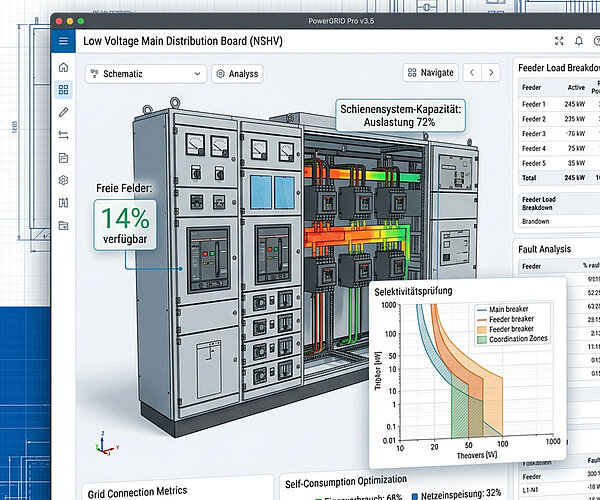The height and width of the screenshot is (500, 600).
Task: Go to previous view arrow
Action: click(472, 72)
